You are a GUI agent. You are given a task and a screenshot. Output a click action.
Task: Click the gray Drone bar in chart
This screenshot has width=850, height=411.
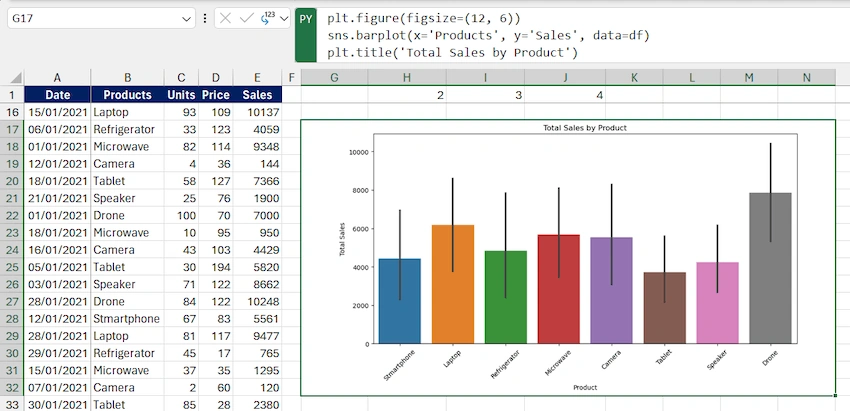pos(770,268)
